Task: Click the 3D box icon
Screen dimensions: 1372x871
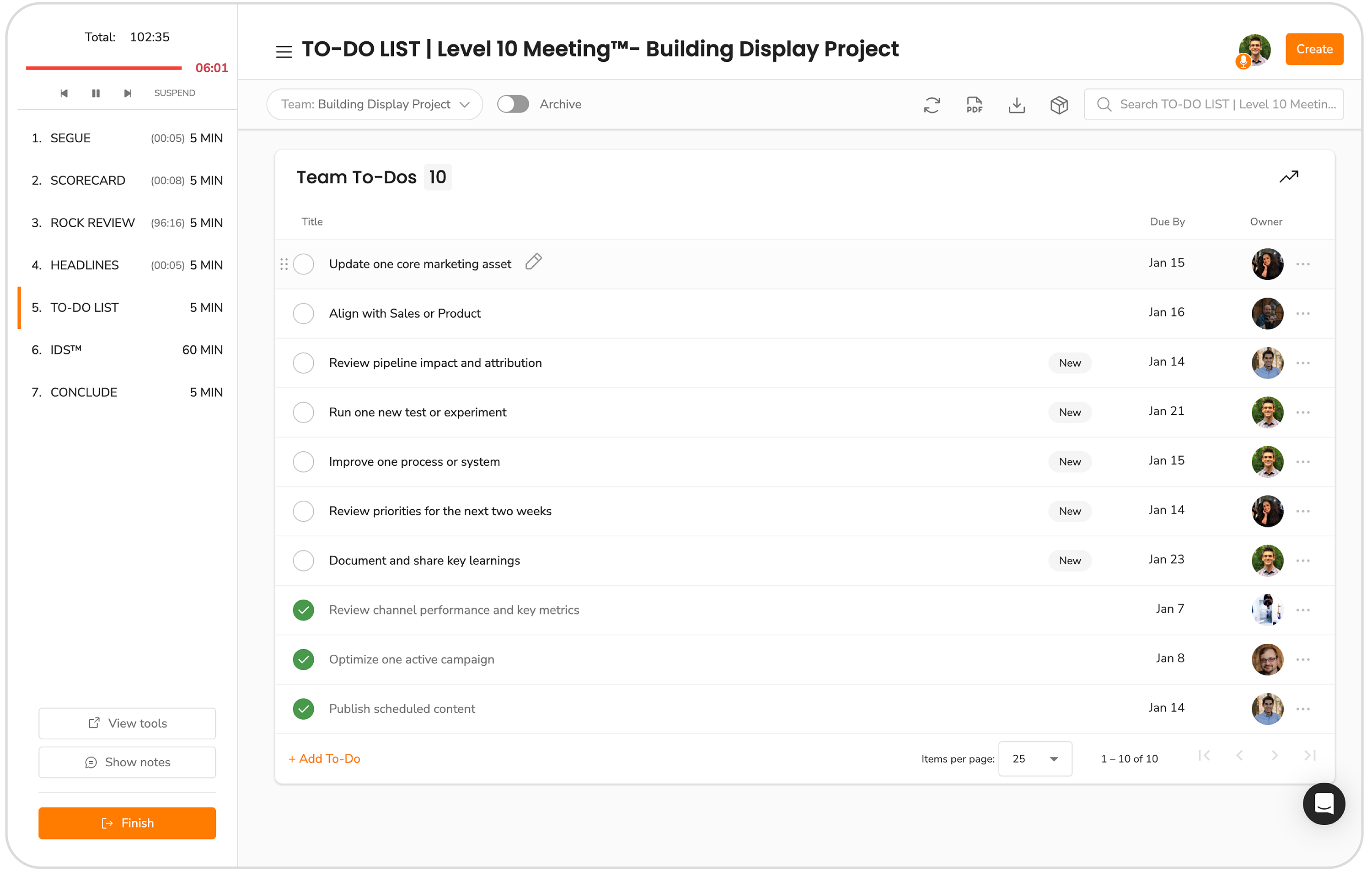Action: point(1059,105)
